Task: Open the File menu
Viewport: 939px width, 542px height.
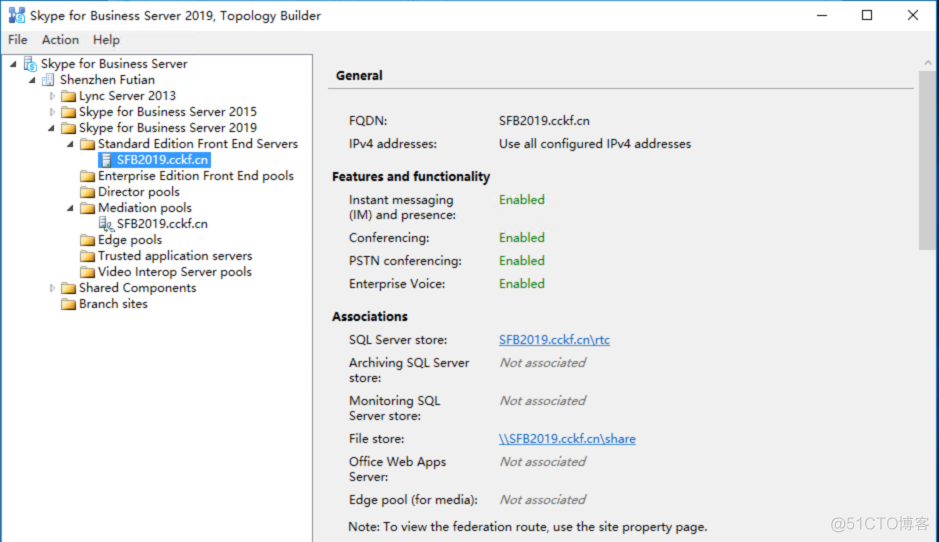Action: coord(18,40)
